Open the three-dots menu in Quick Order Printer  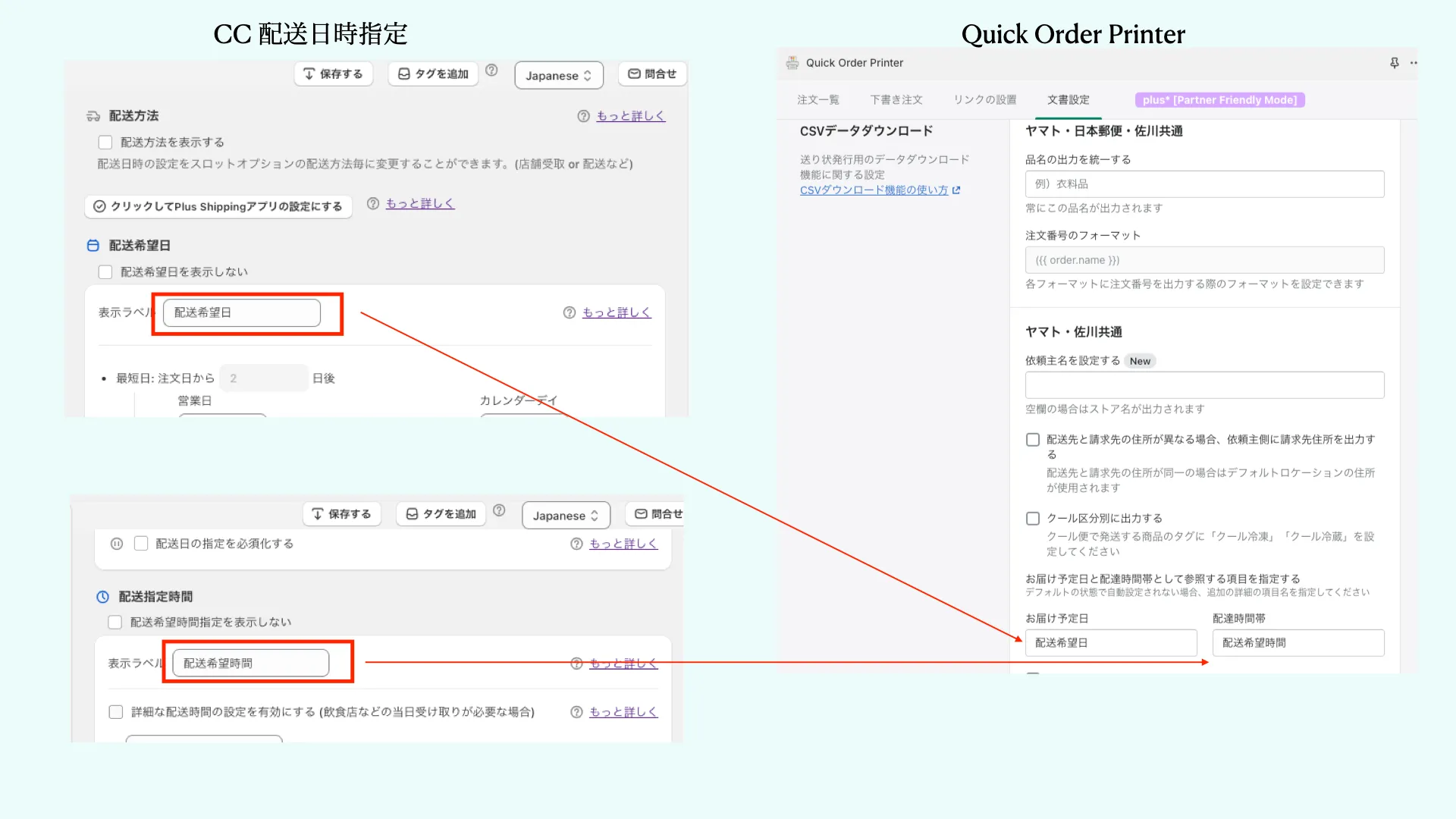tap(1414, 63)
